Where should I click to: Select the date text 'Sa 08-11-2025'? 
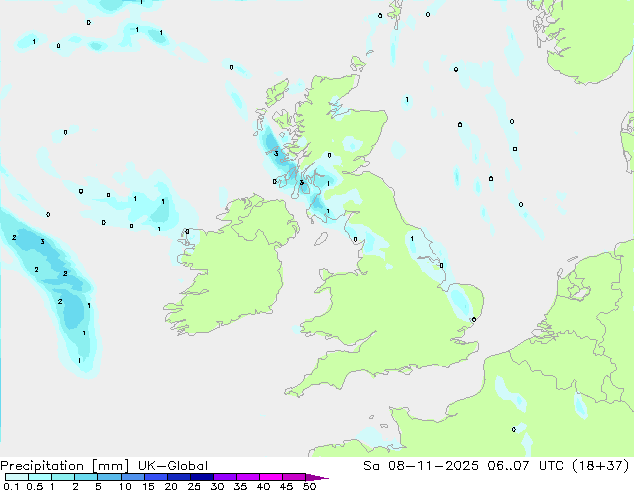pyautogui.click(x=421, y=466)
